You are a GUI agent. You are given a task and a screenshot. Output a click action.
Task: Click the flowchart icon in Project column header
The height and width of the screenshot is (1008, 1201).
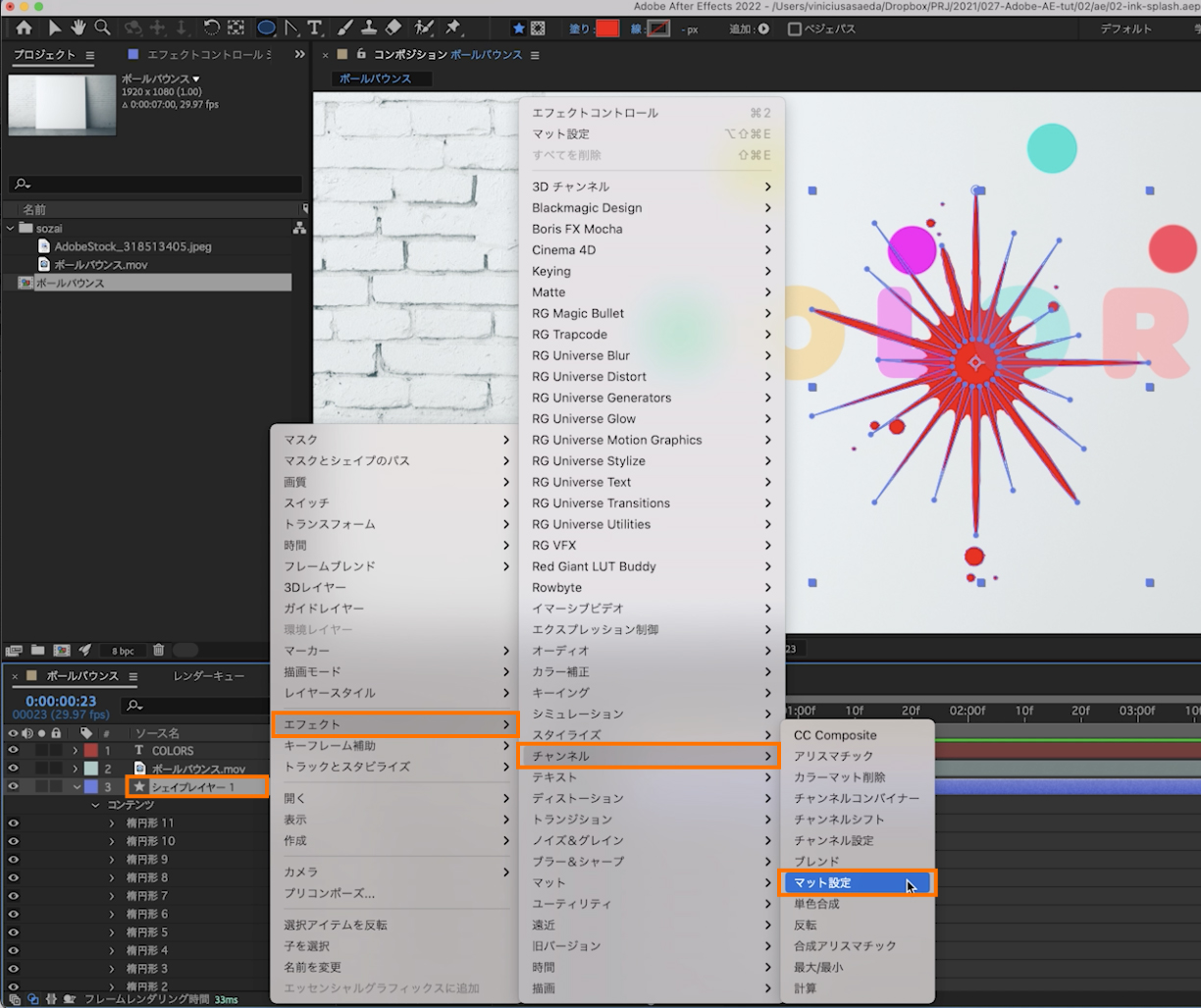299,228
